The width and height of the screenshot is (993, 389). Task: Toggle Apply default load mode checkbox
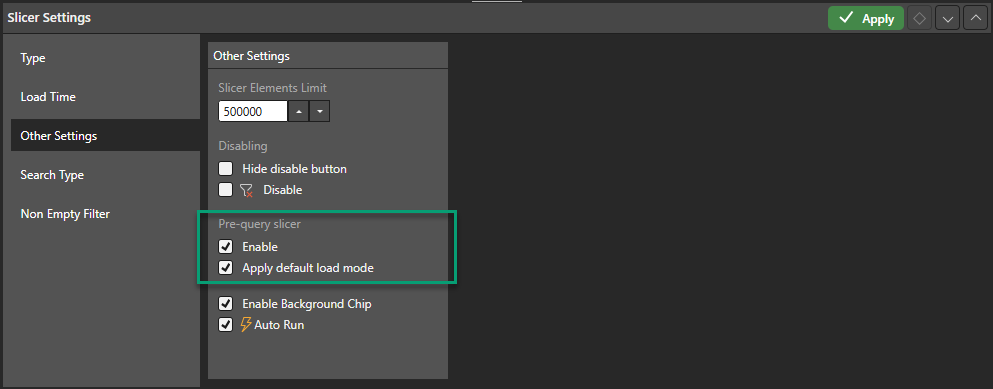(x=225, y=268)
